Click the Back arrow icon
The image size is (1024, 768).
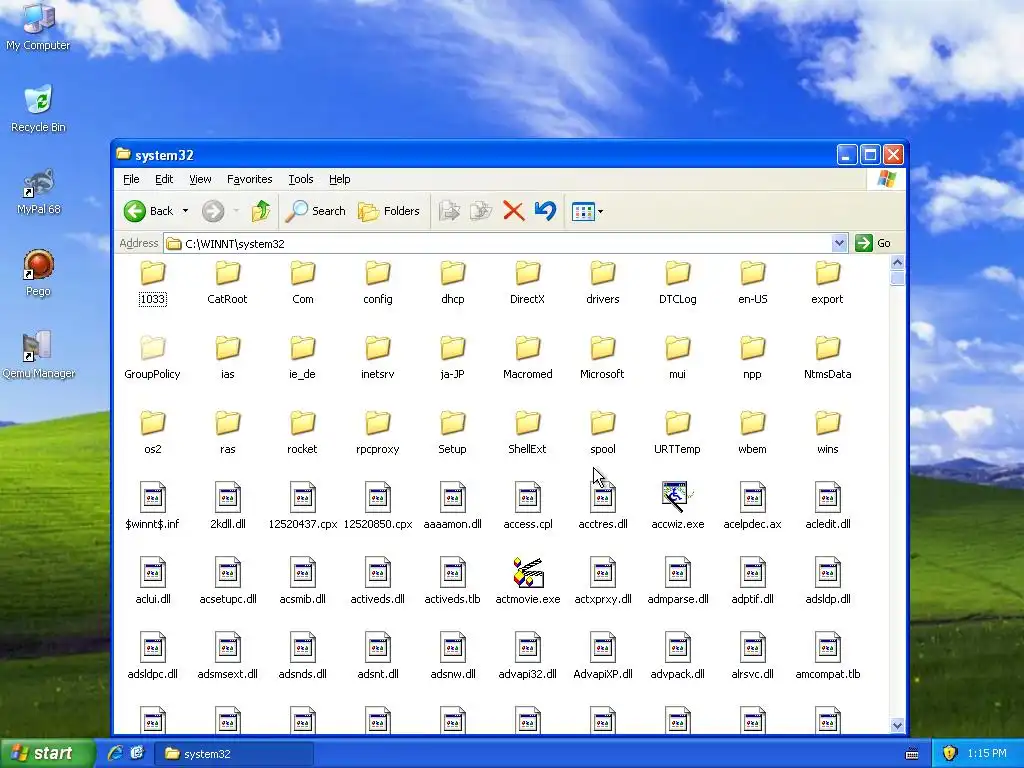[x=135, y=211]
